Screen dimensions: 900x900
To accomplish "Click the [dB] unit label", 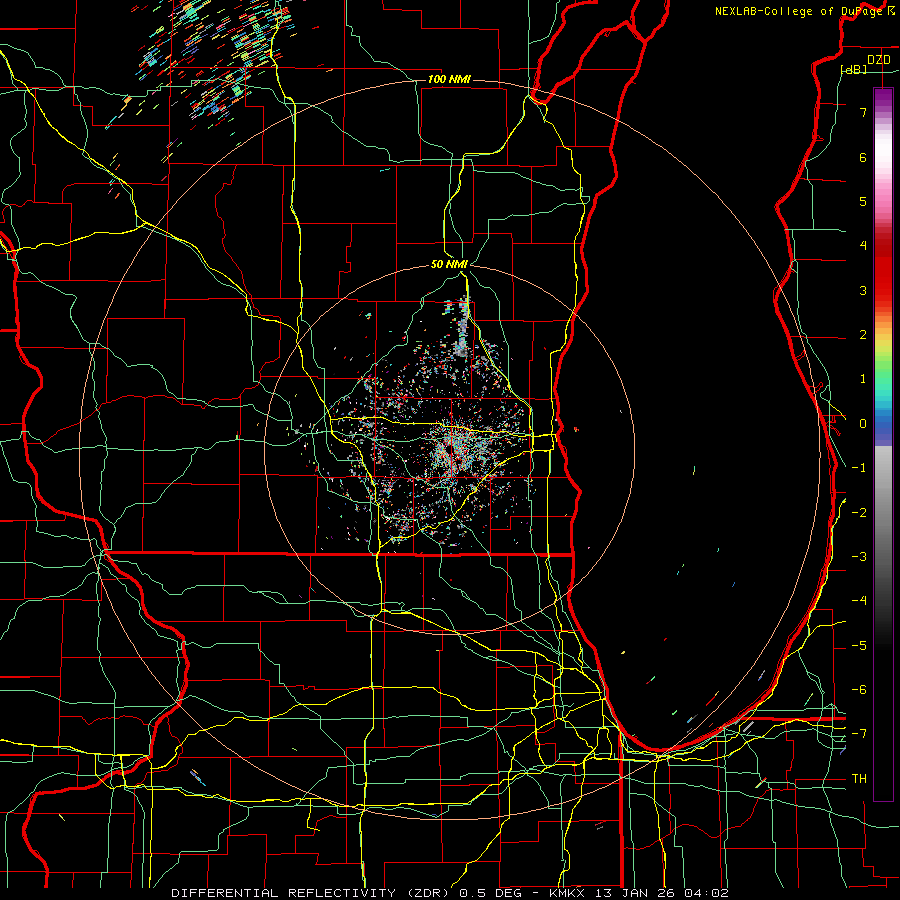I will [x=854, y=69].
